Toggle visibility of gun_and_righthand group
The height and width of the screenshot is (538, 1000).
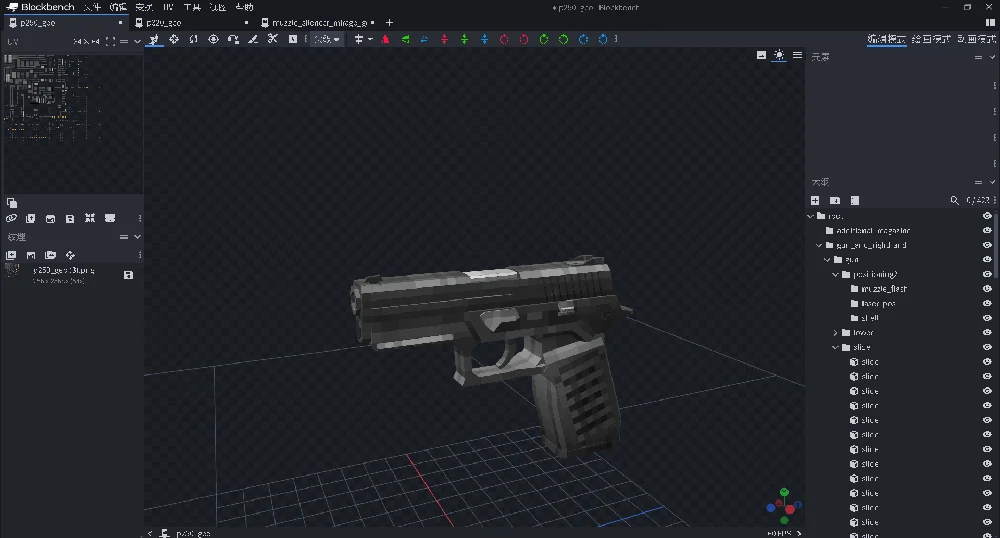click(987, 245)
